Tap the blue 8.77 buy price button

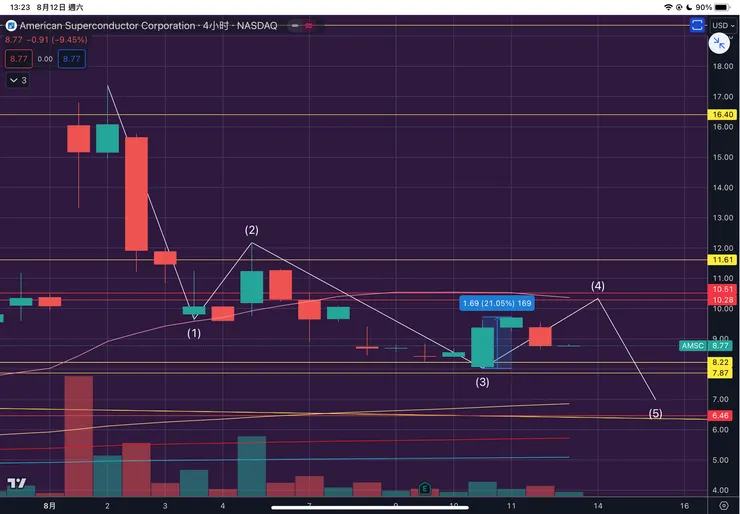[x=72, y=59]
